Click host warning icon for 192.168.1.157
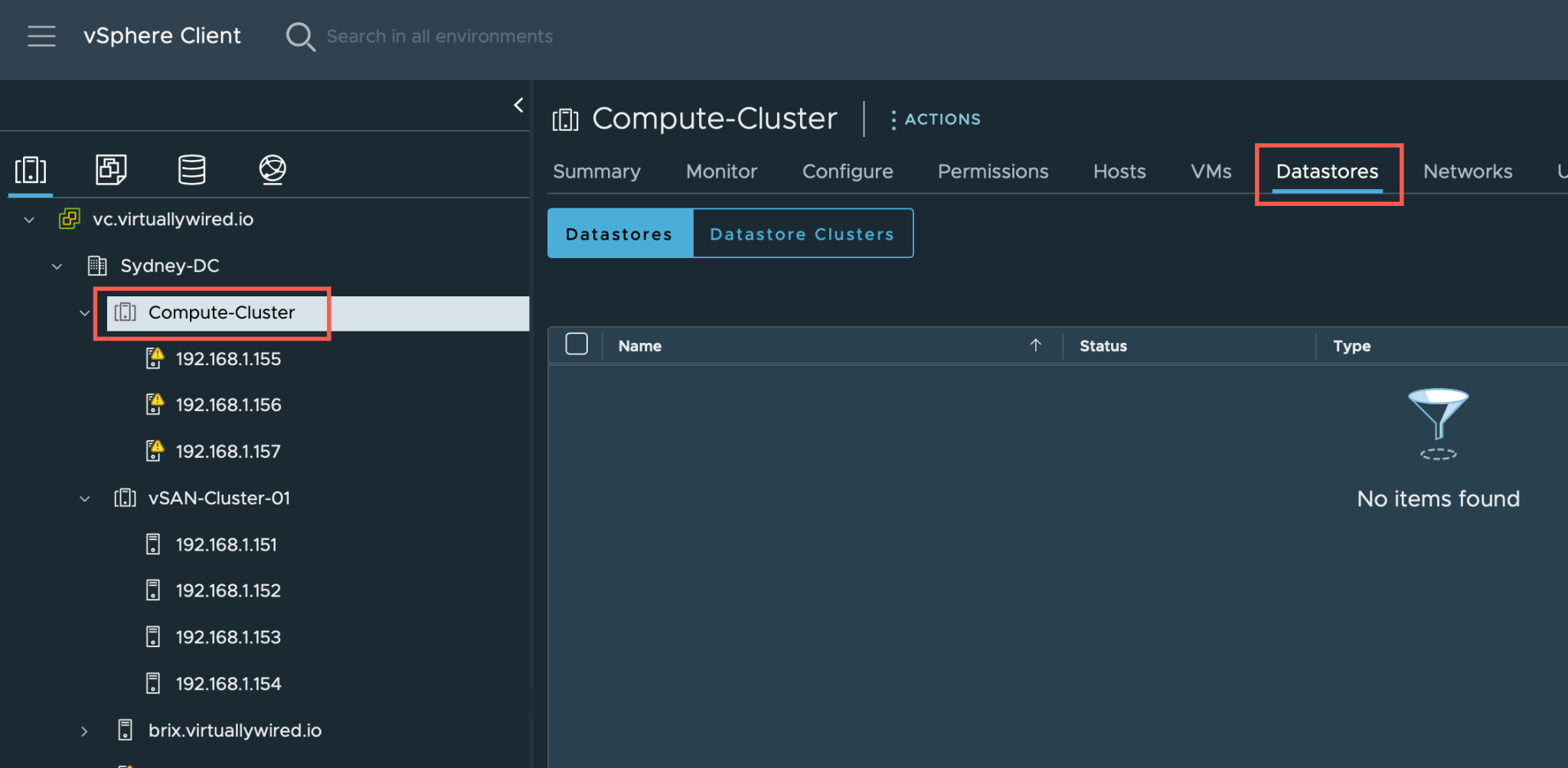Image resolution: width=1568 pixels, height=768 pixels. click(155, 451)
